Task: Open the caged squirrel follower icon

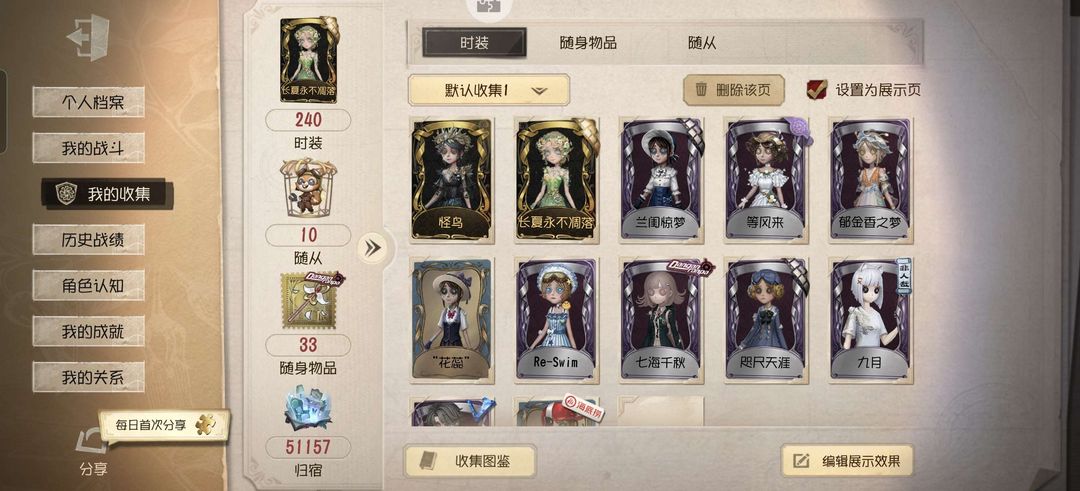Action: (308, 189)
